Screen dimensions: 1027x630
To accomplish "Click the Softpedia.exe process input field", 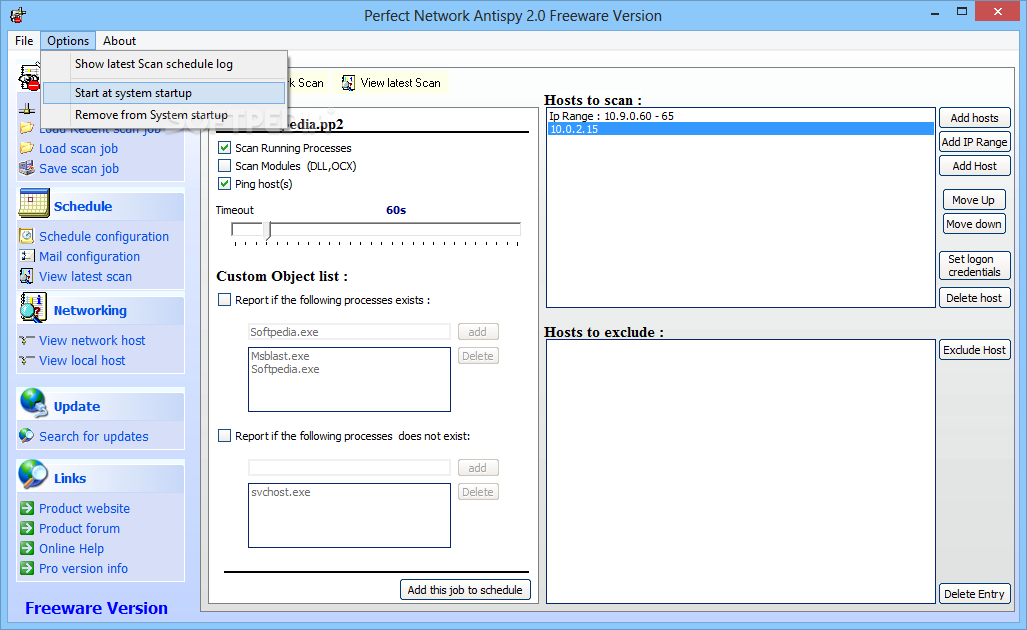I will click(349, 332).
